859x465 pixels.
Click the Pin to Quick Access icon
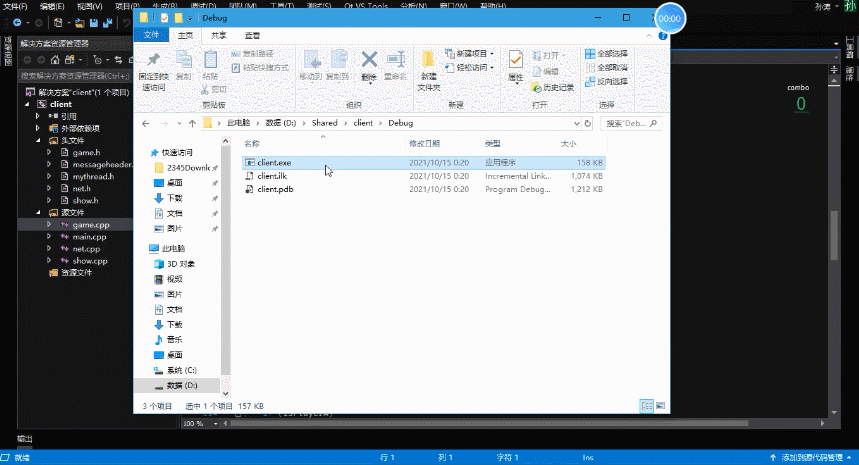pos(154,59)
